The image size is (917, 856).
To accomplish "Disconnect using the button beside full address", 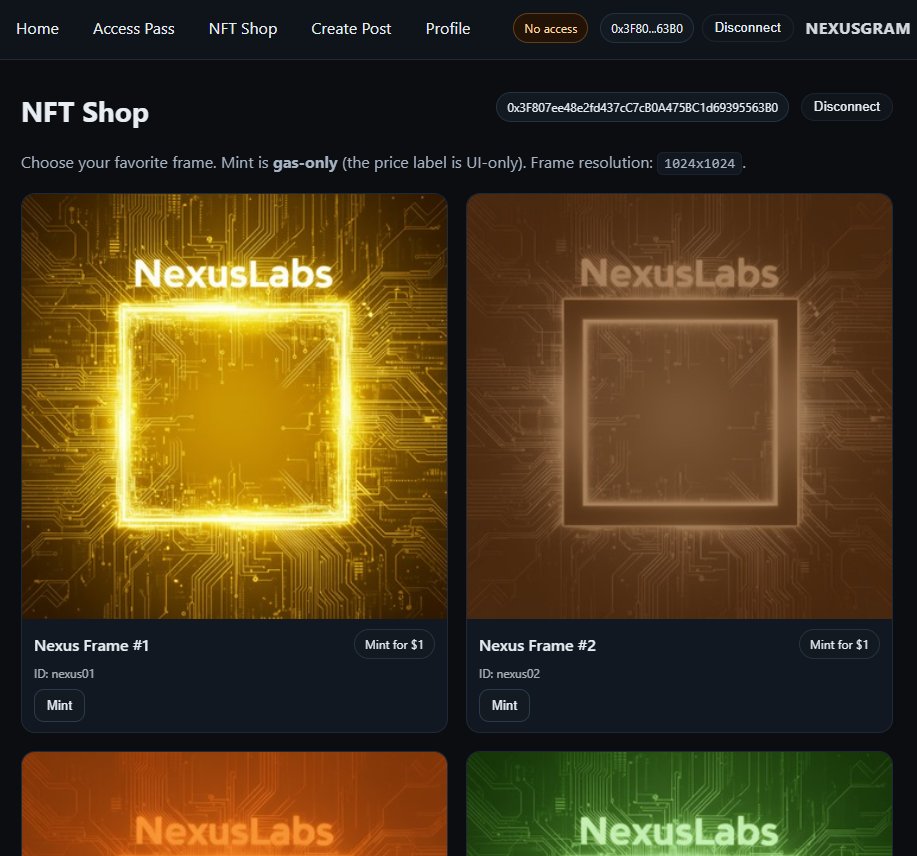I will coord(846,106).
